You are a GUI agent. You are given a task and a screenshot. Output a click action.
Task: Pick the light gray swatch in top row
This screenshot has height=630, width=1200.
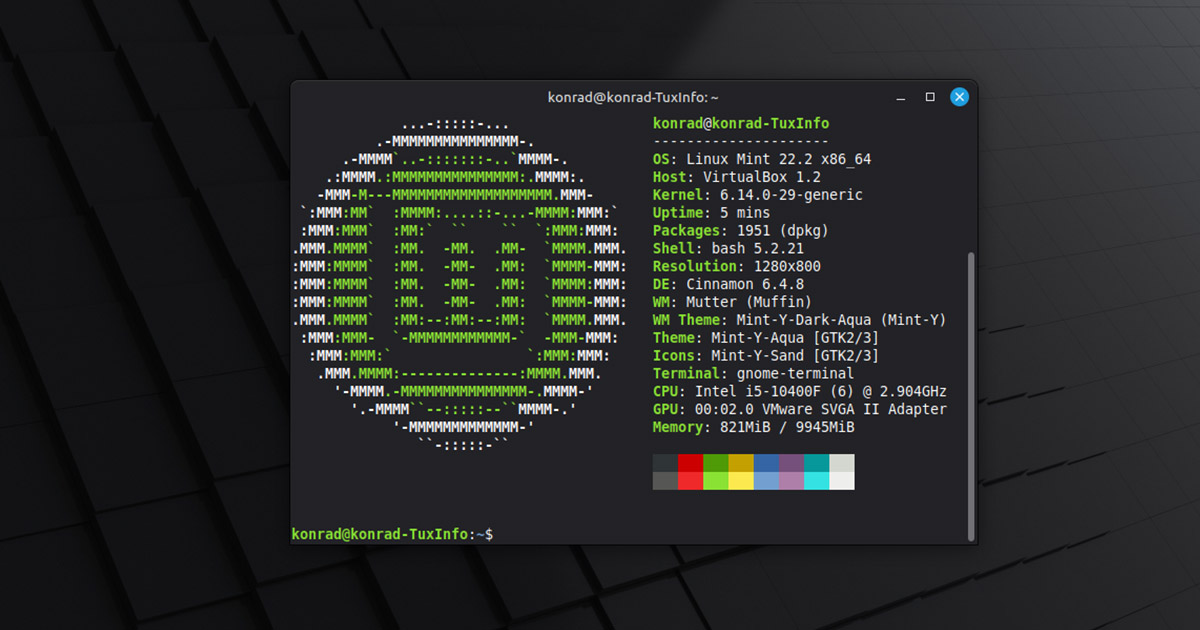coord(842,463)
